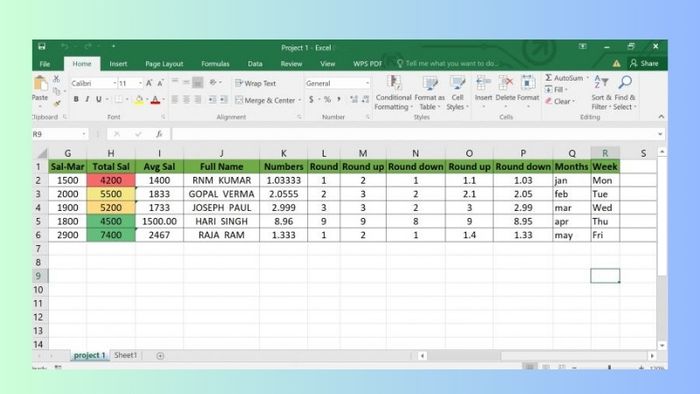Image resolution: width=700 pixels, height=394 pixels.
Task: Click the Redo arrow icon
Action: tap(88, 46)
